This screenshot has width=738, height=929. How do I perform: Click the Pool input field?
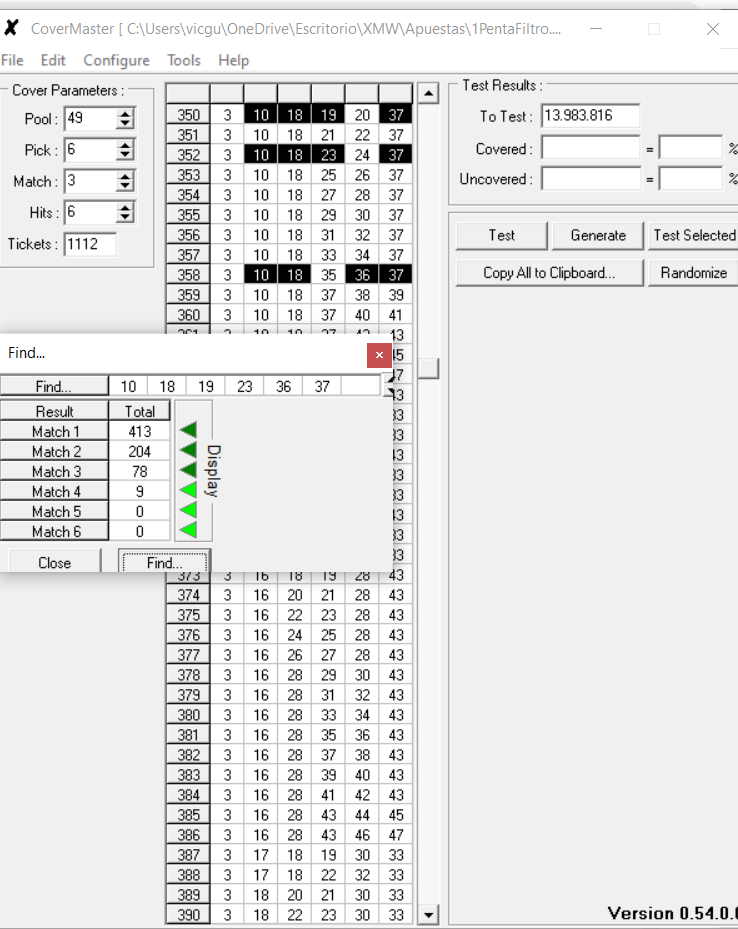pyautogui.click(x=90, y=118)
